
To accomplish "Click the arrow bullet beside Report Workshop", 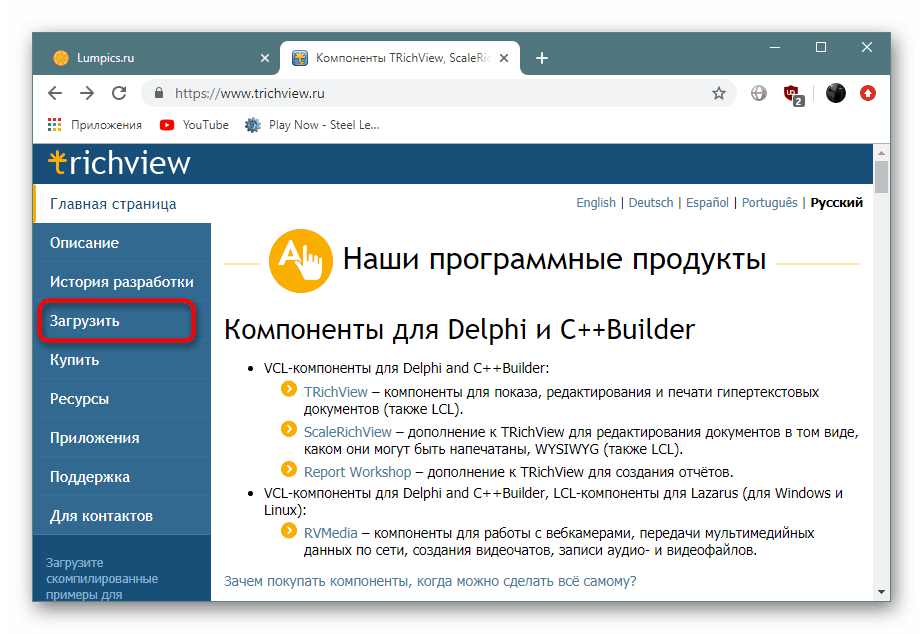I will pyautogui.click(x=289, y=469).
